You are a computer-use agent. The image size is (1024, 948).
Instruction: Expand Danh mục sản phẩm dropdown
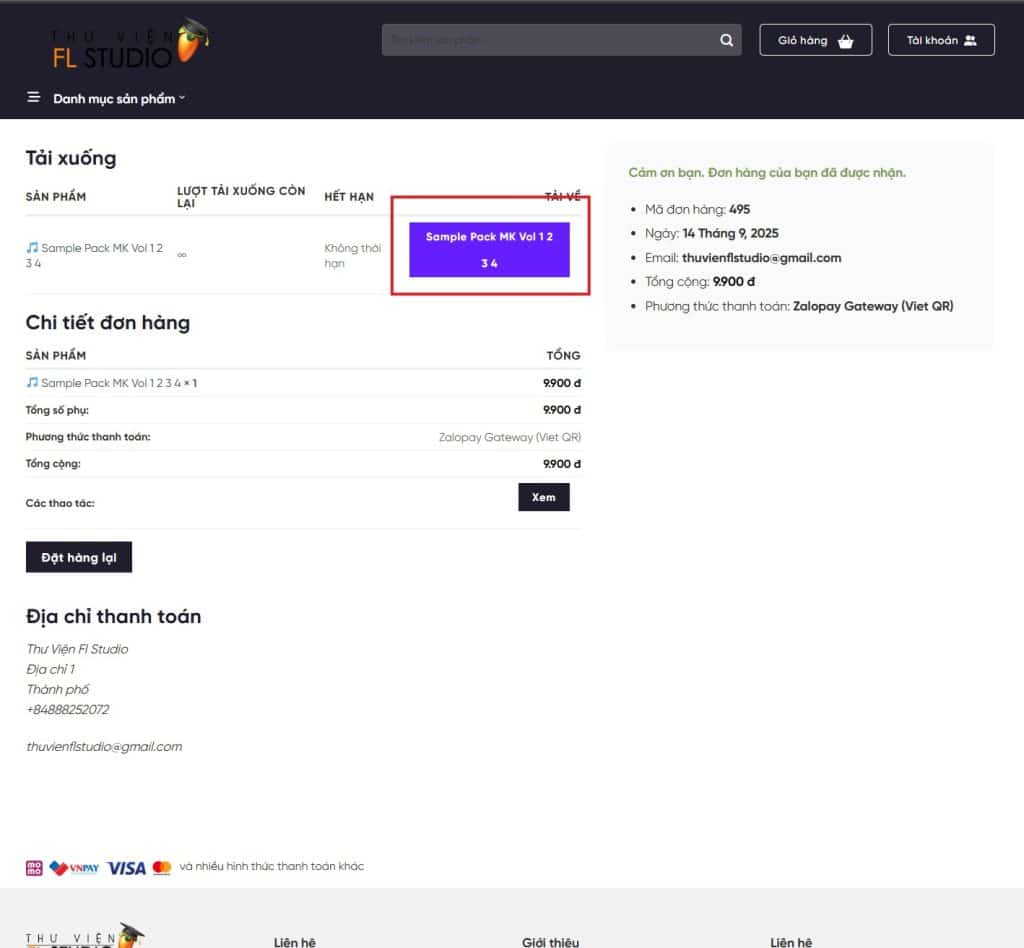[x=119, y=99]
